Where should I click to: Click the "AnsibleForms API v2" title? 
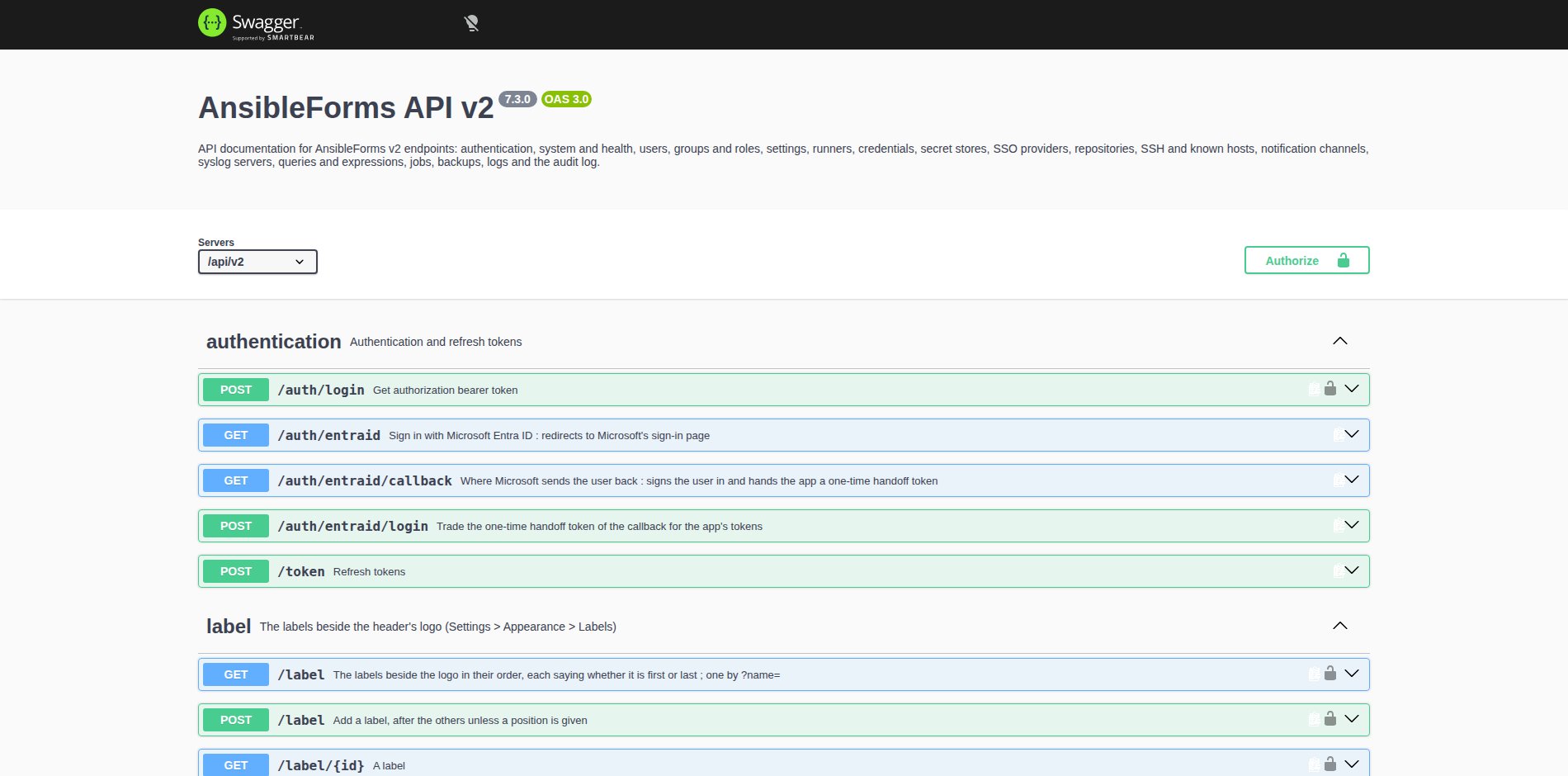(346, 108)
